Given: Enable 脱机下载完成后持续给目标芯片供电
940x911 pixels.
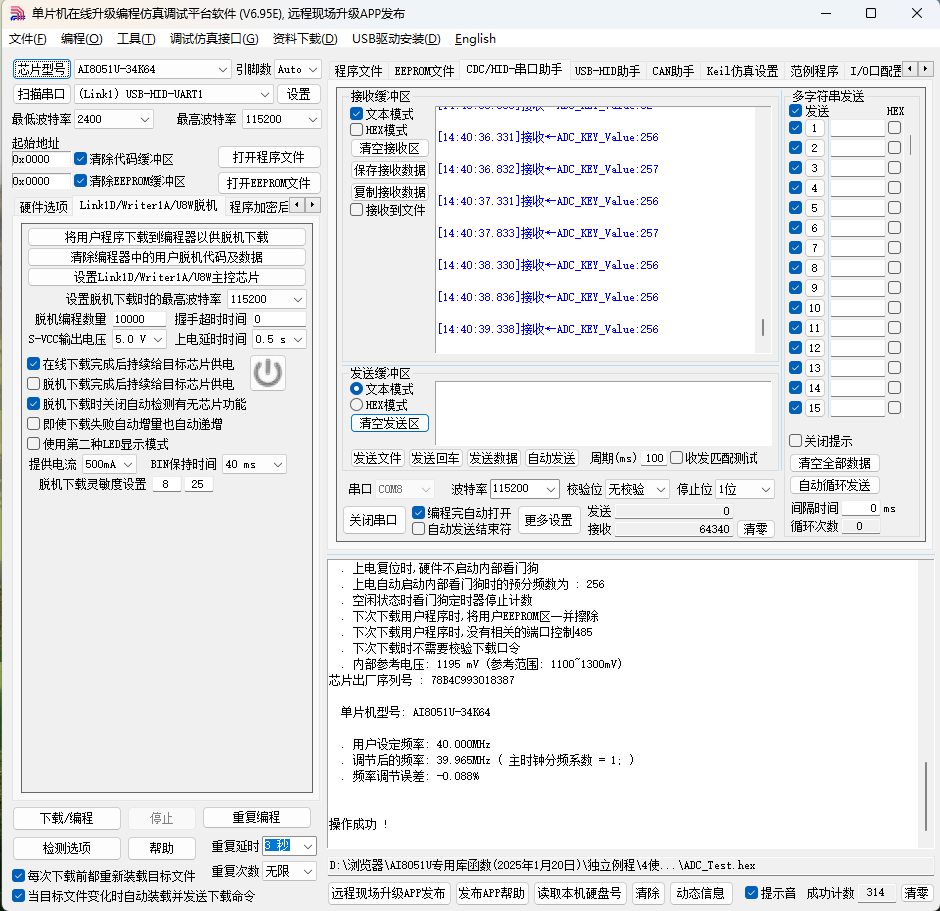Looking at the screenshot, I should click(x=34, y=384).
